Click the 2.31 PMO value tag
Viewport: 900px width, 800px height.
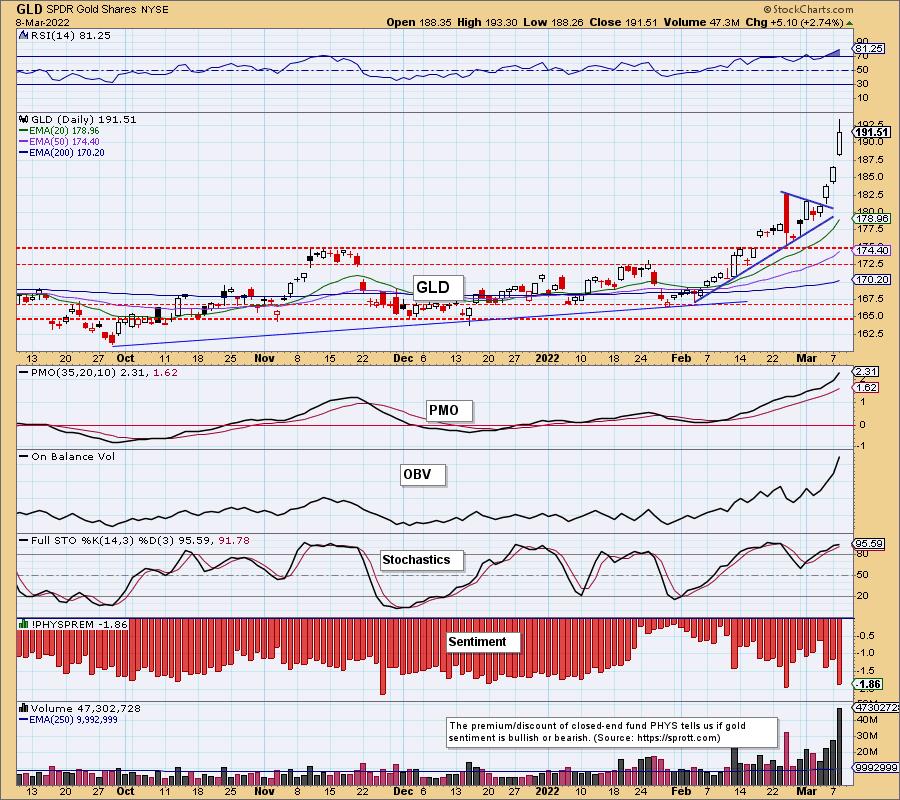click(866, 372)
